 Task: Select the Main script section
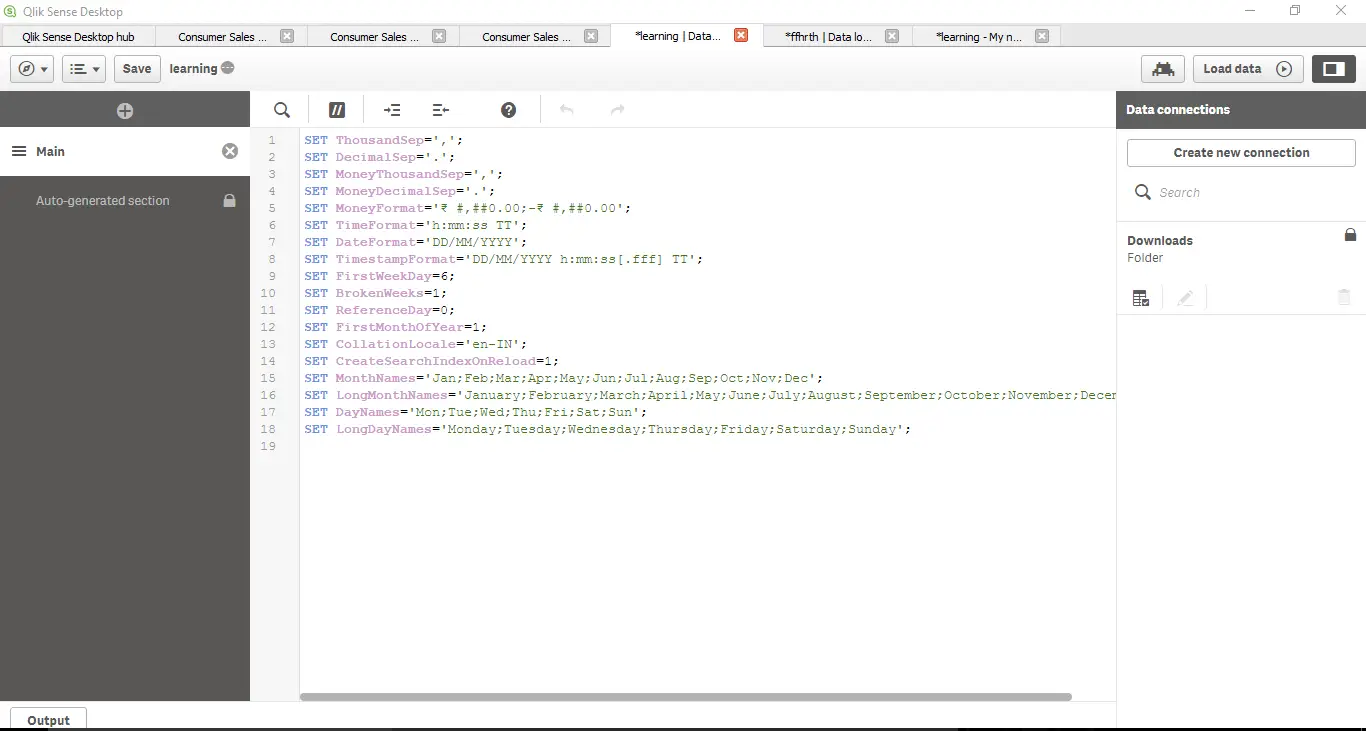125,151
